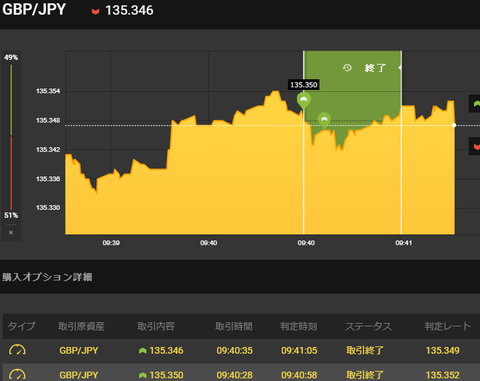The height and width of the screenshot is (381, 480).
Task: Click the 51% sell sentiment value
Action: [x=11, y=215]
